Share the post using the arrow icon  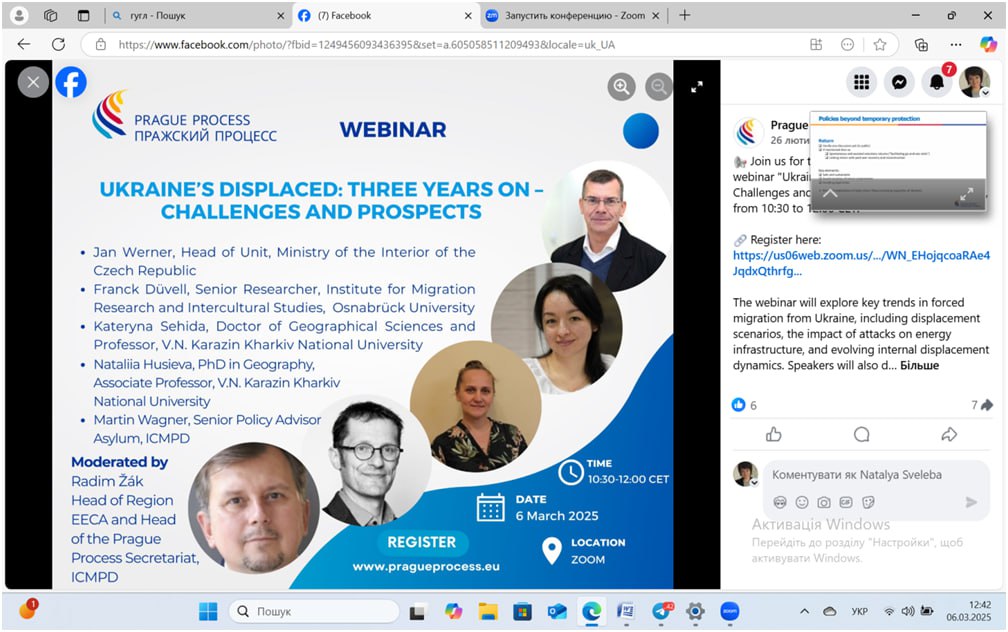click(x=949, y=434)
